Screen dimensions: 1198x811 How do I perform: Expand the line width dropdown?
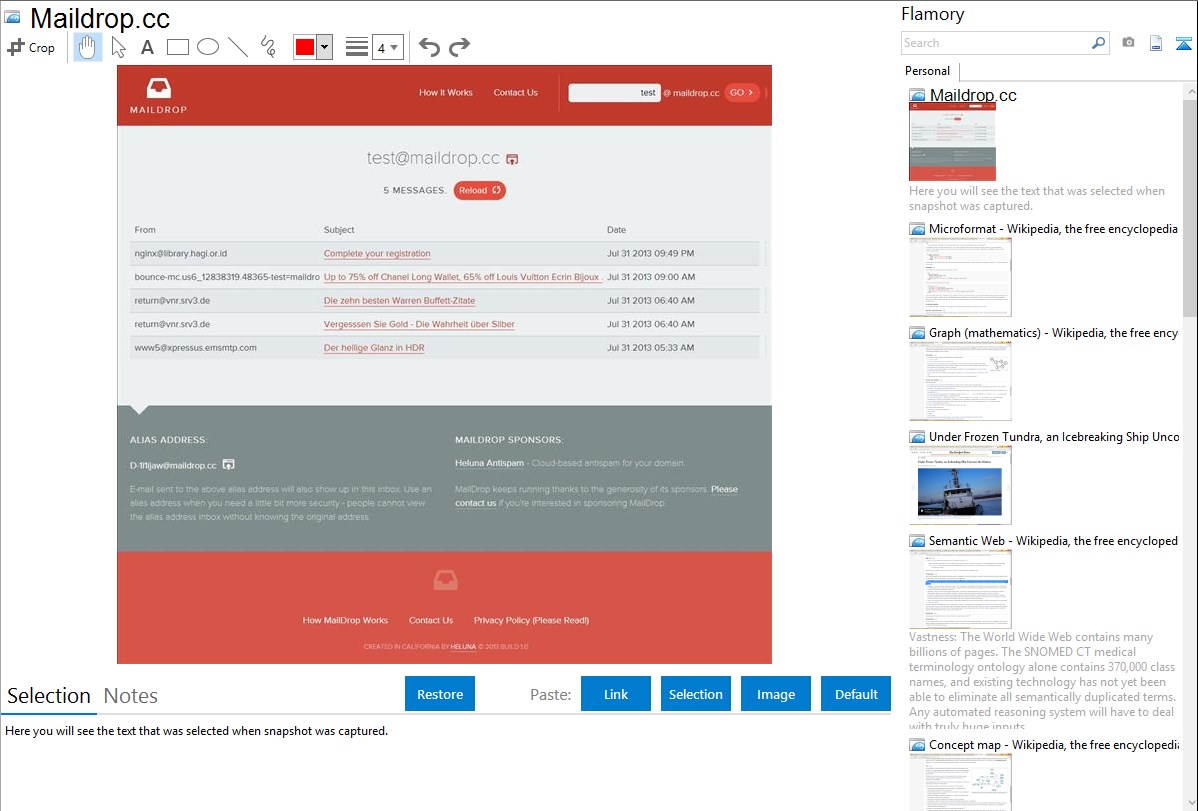394,47
